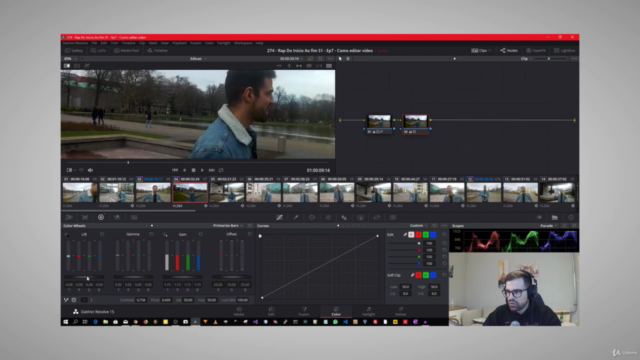Image resolution: width=640 pixels, height=360 pixels.
Task: Open the Playback menu
Action: tap(179, 43)
